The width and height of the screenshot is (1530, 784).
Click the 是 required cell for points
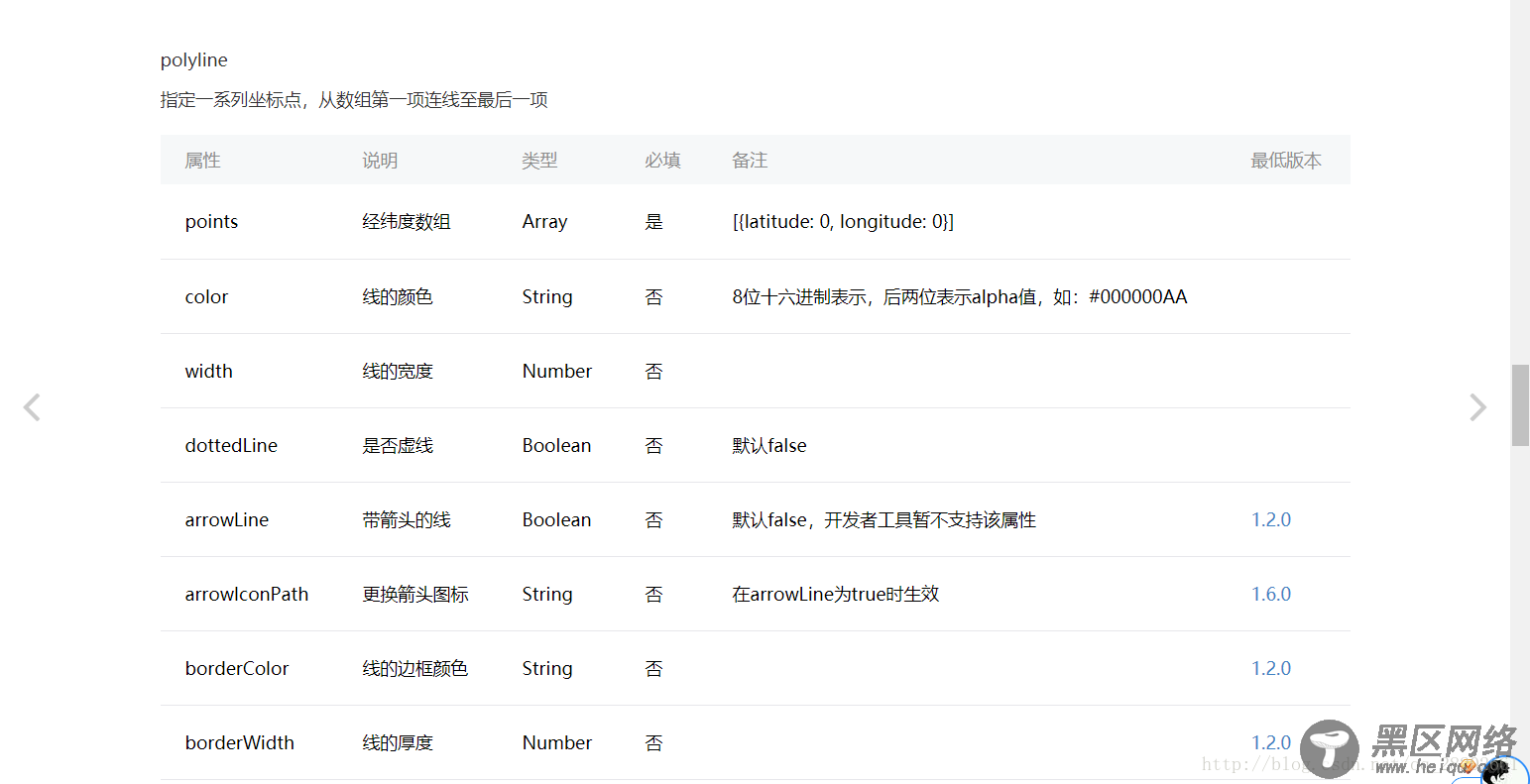(653, 222)
